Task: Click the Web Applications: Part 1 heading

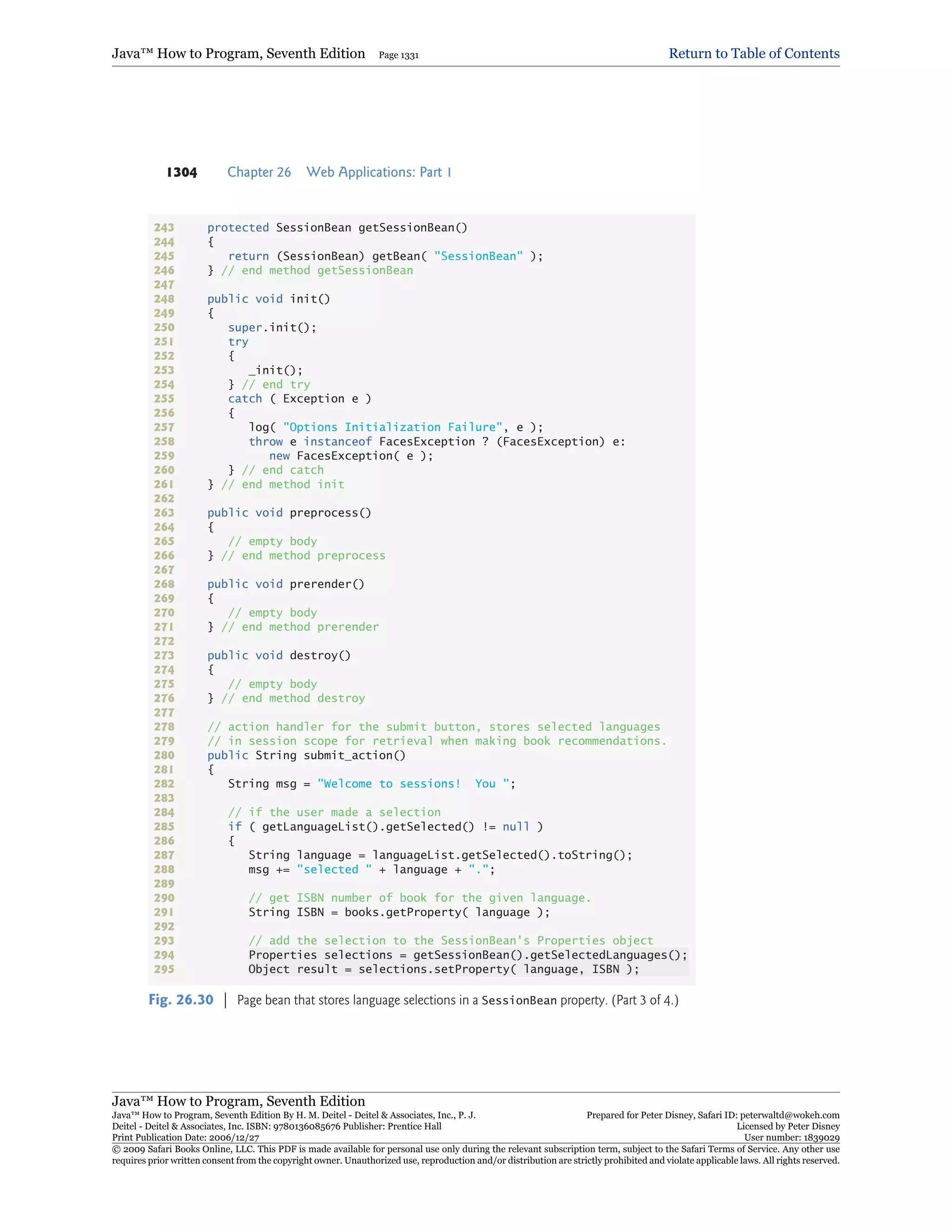Action: coord(378,172)
